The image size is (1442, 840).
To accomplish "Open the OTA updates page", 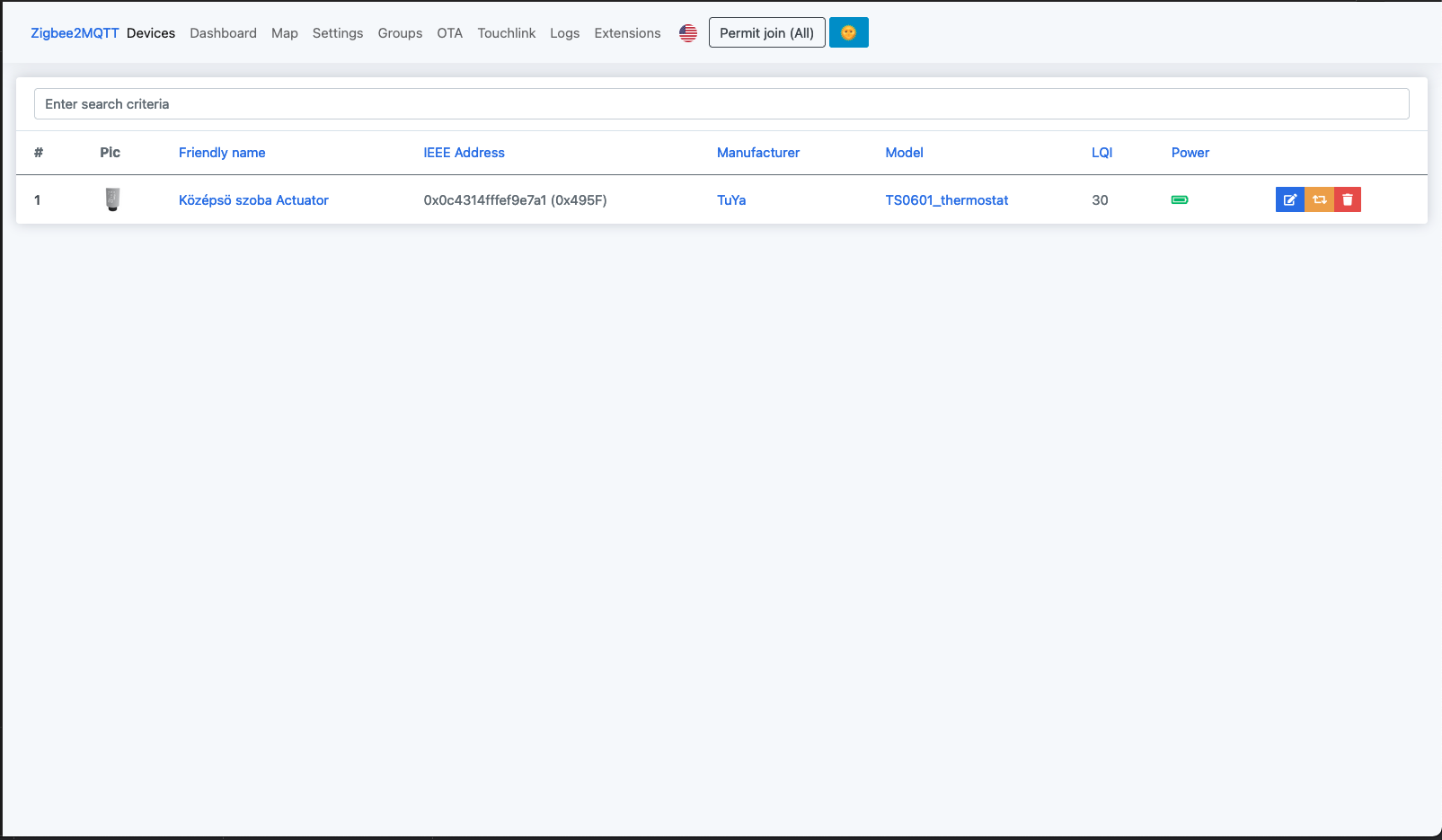I will click(449, 33).
